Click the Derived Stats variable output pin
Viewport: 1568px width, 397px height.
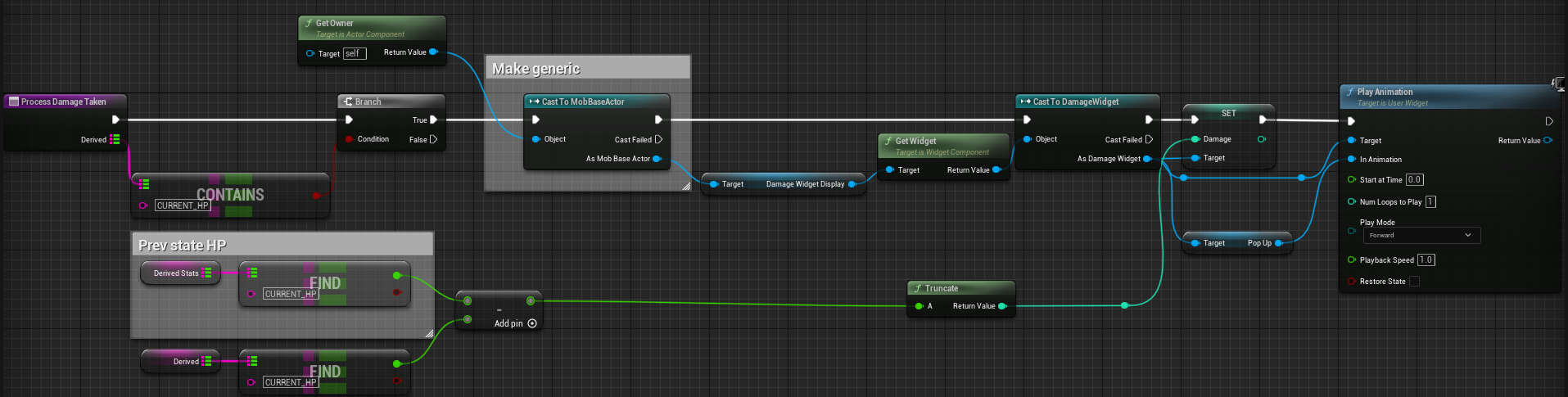tap(206, 273)
